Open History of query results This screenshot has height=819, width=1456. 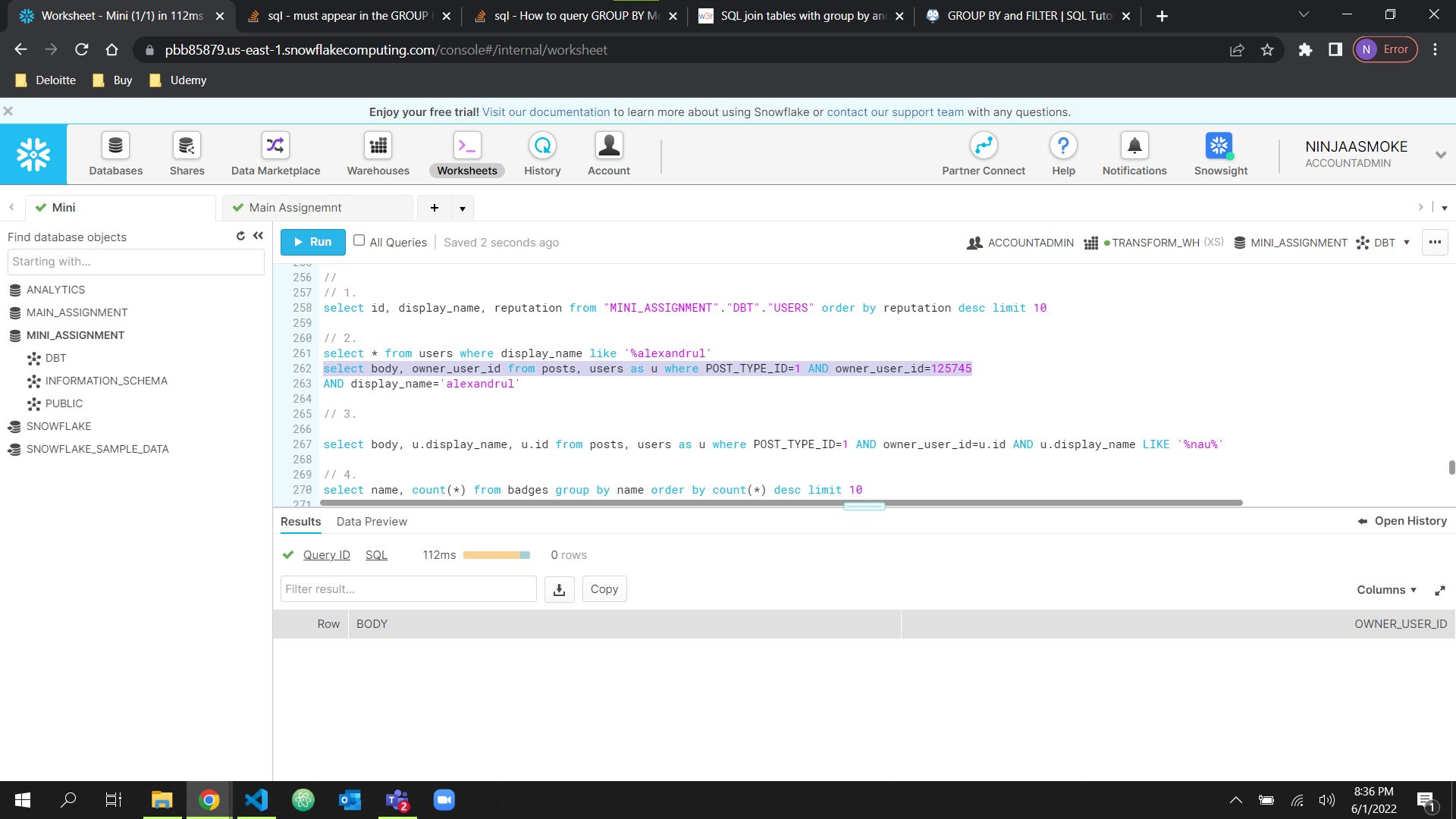pyautogui.click(x=1401, y=521)
